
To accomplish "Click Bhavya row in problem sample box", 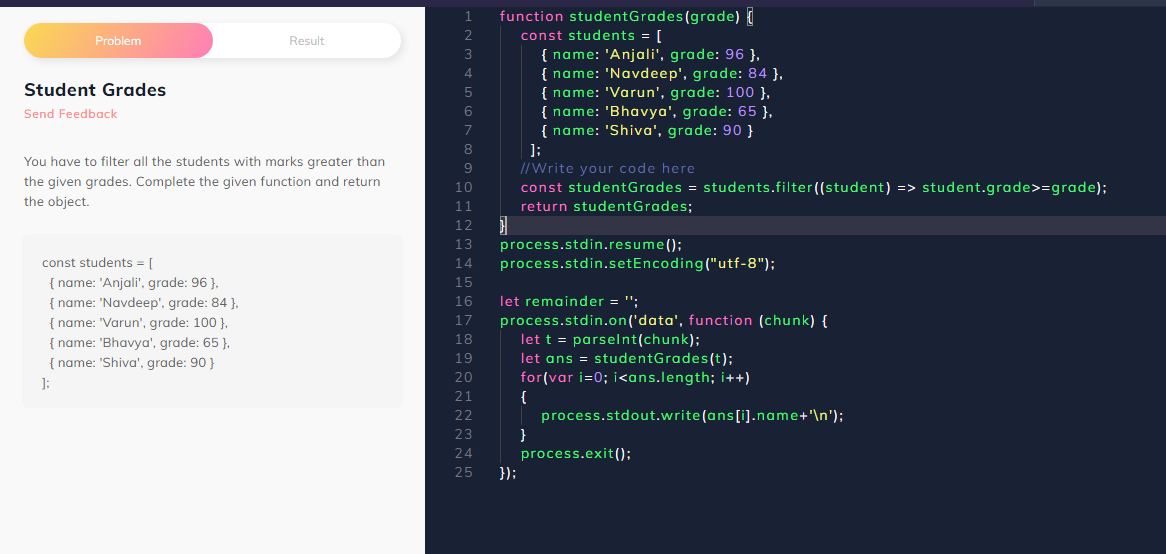I will click(140, 343).
